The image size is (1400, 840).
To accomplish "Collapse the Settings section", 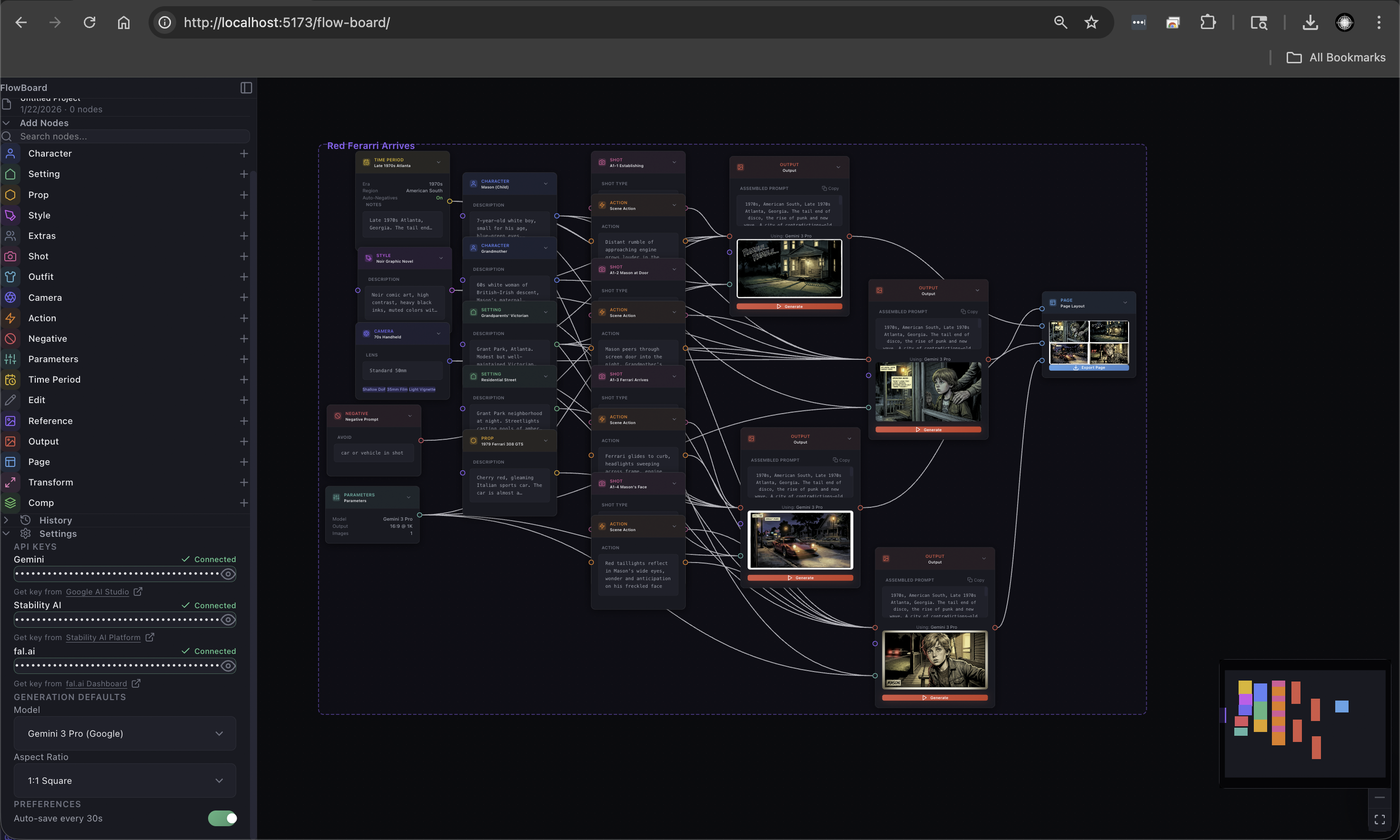I will click(6, 534).
